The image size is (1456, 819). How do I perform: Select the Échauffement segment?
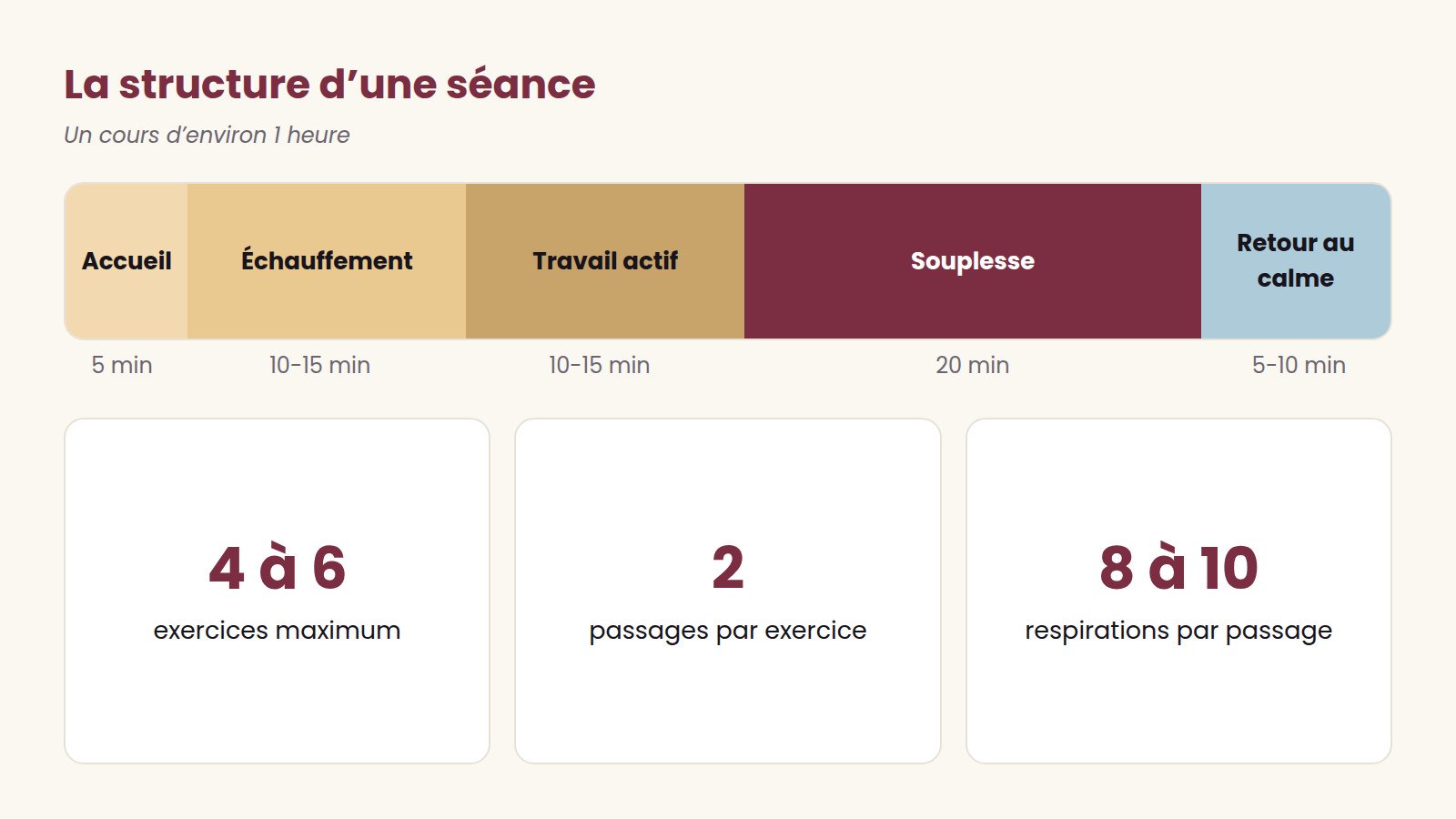click(327, 261)
